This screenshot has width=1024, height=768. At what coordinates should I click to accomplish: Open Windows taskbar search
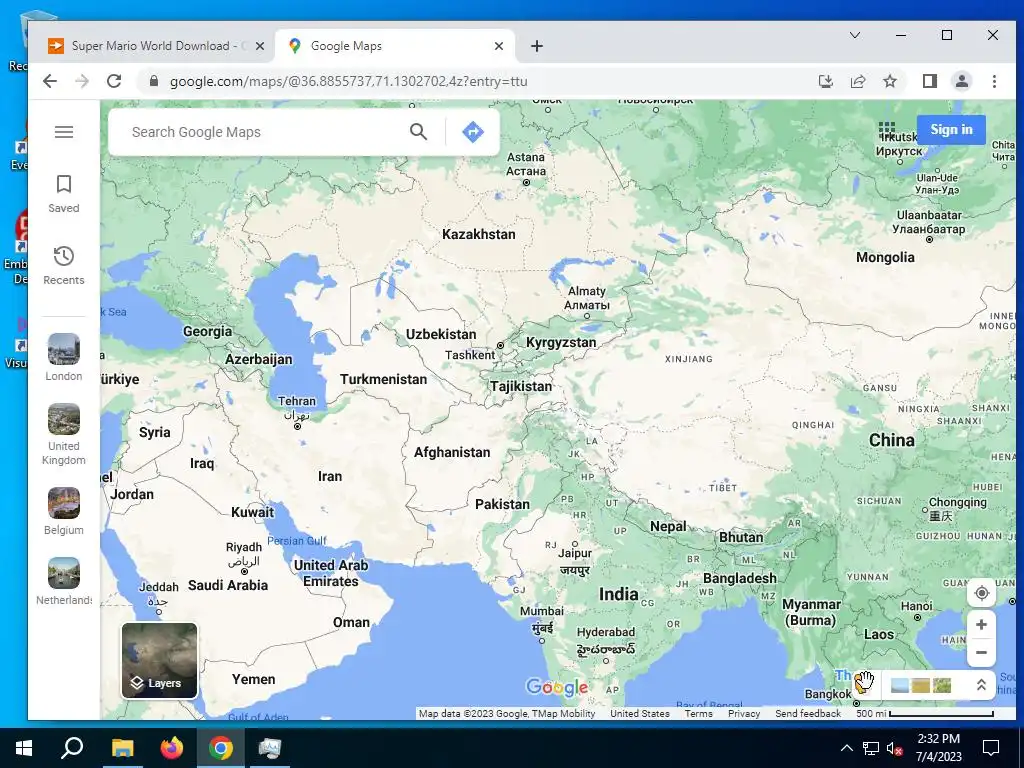click(72, 748)
